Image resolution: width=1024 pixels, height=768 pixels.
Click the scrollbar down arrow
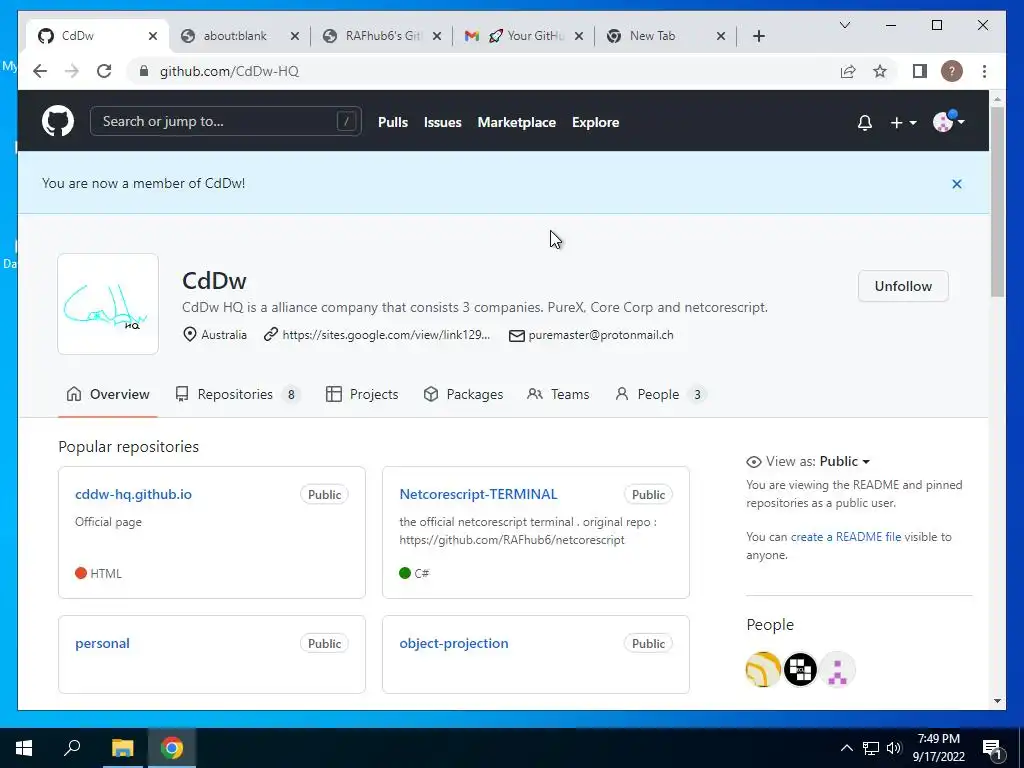point(997,701)
